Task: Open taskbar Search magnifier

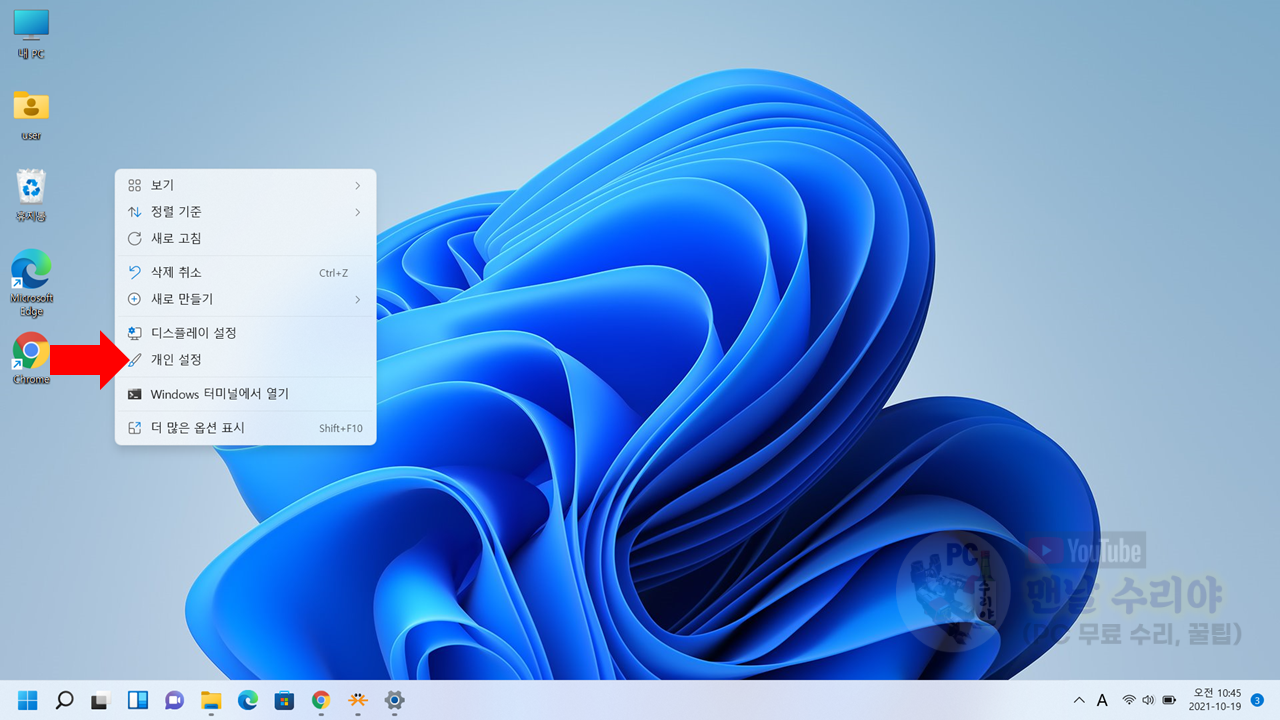Action: tap(64, 700)
